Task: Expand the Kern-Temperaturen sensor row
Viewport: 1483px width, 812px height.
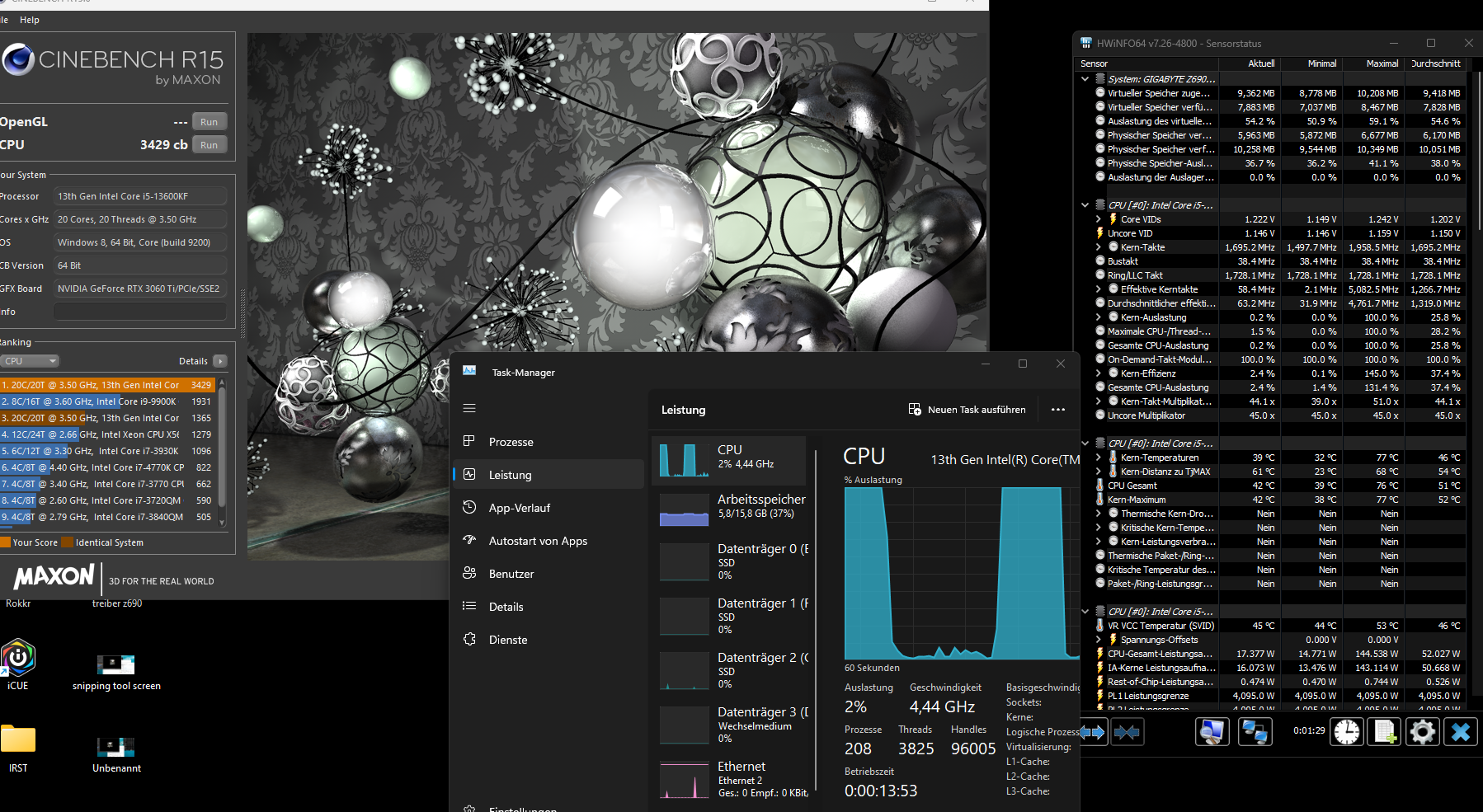Action: (1099, 458)
